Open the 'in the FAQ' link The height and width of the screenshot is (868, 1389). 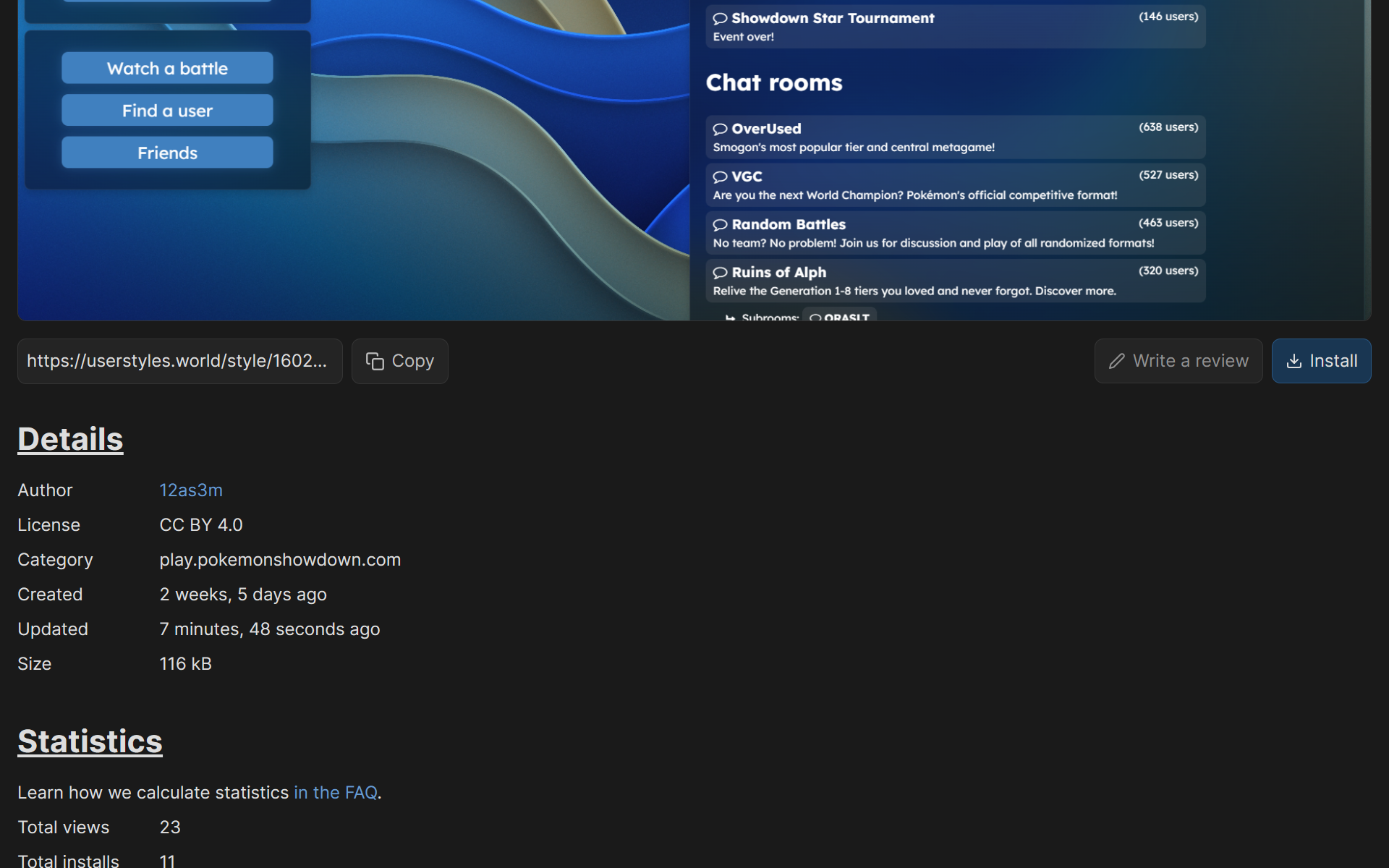point(336,793)
